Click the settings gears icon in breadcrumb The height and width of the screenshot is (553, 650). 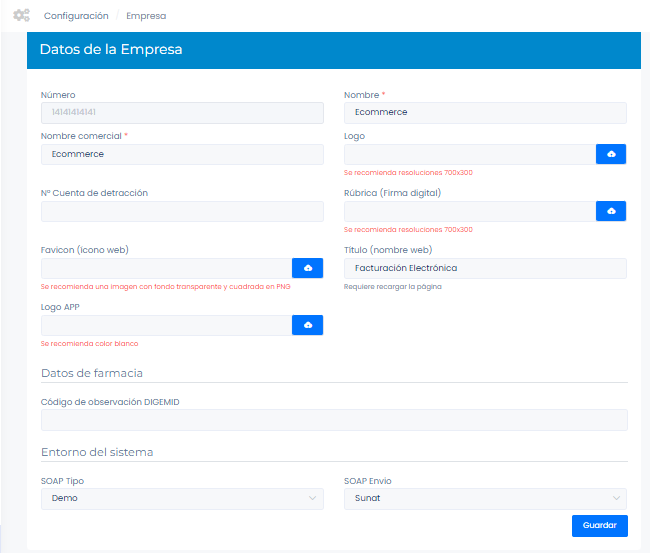(x=21, y=15)
